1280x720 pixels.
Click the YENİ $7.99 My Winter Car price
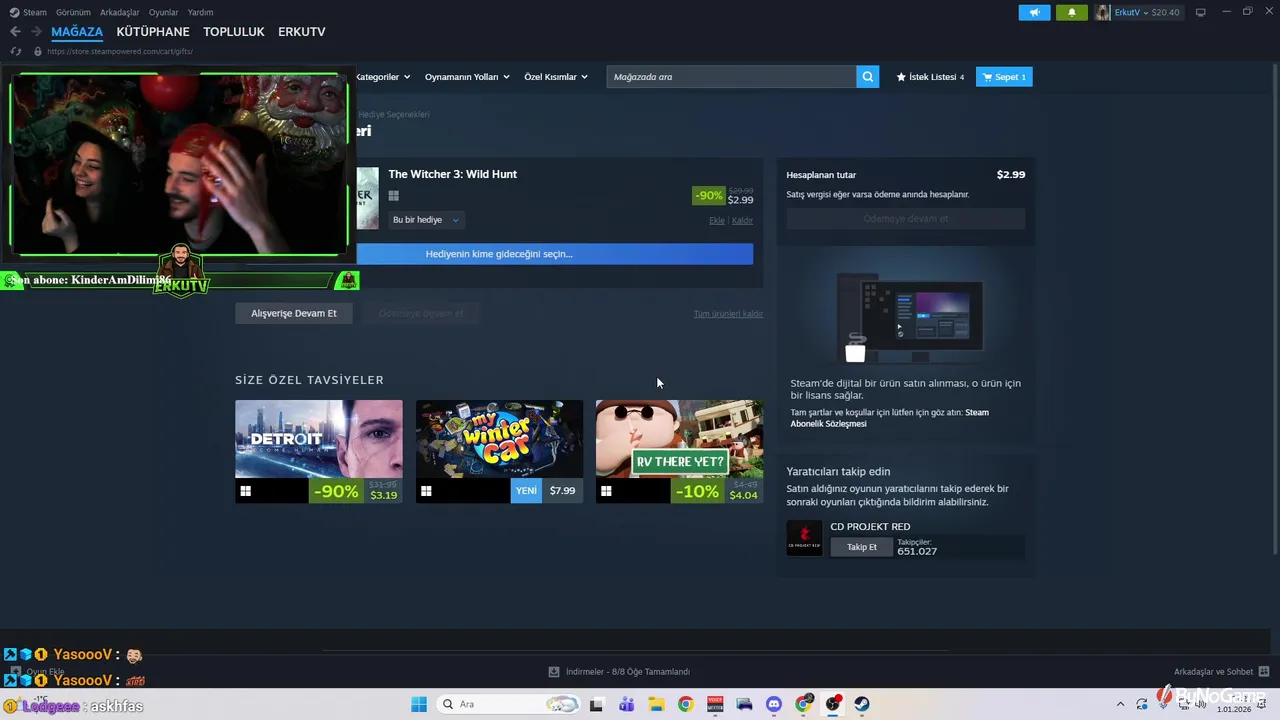click(x=546, y=491)
